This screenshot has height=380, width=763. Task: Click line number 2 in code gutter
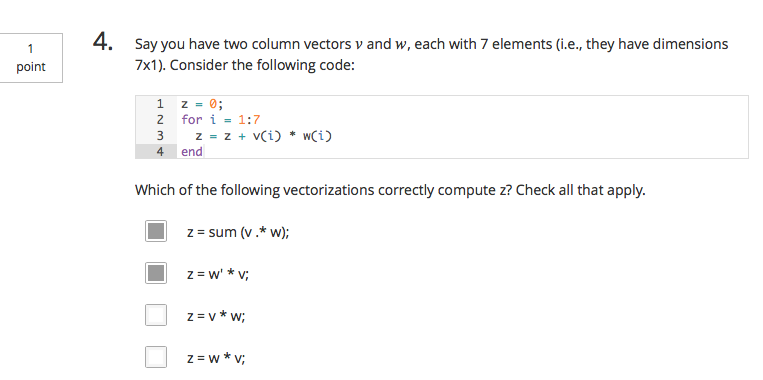(160, 120)
